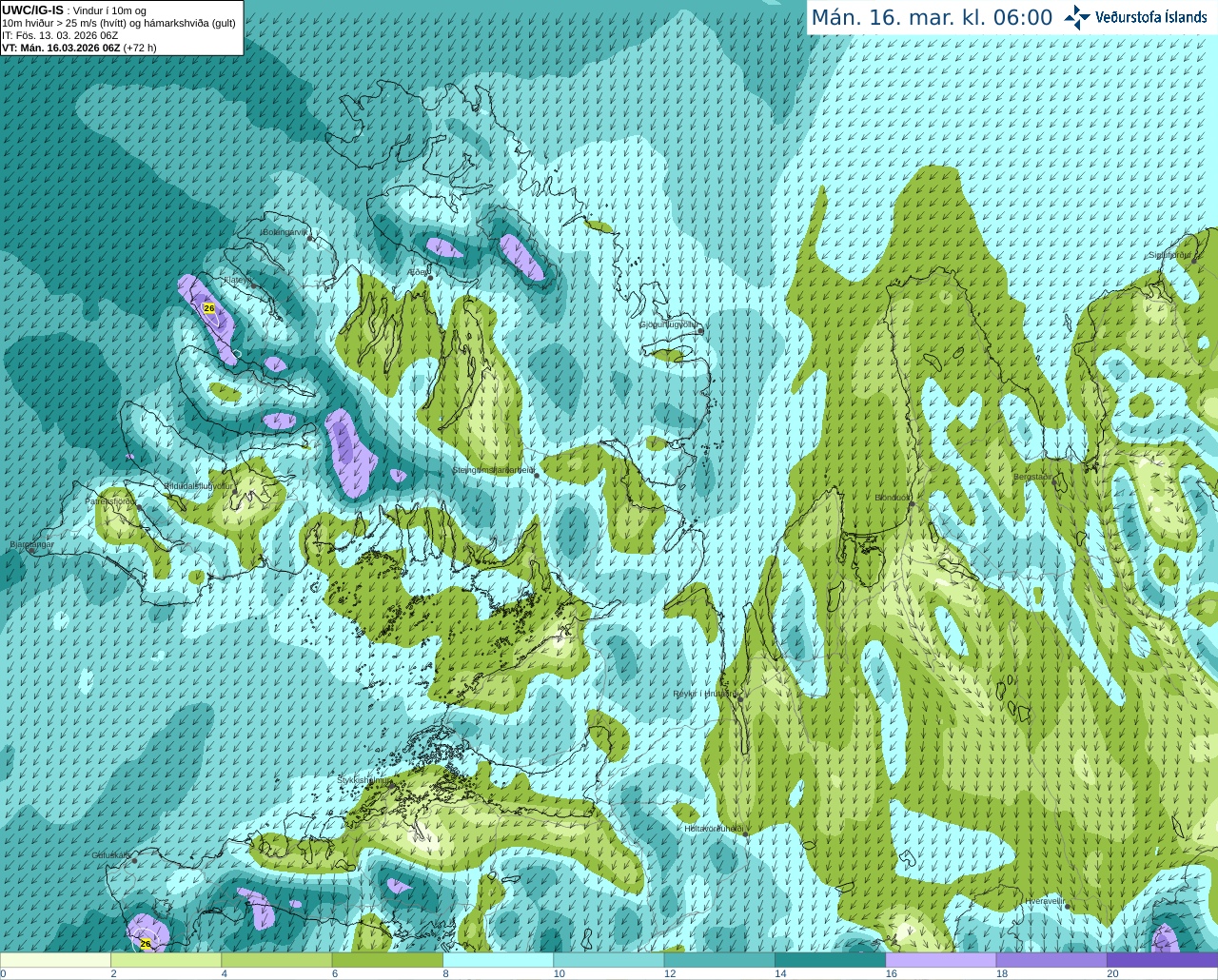
Task: Click the VT: Mán. 16.03.2026 06Z line
Action: pyautogui.click(x=79, y=48)
